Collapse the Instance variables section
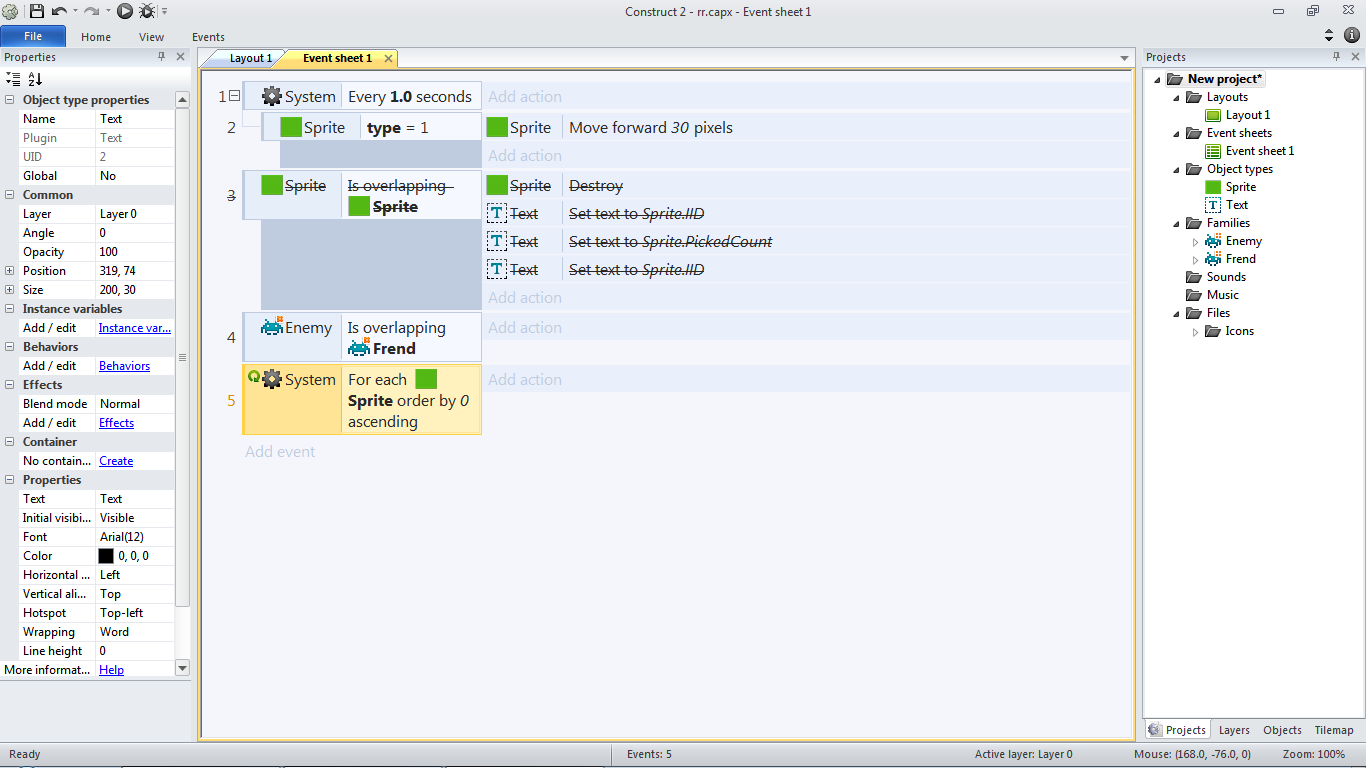1366x768 pixels. pyautogui.click(x=10, y=309)
